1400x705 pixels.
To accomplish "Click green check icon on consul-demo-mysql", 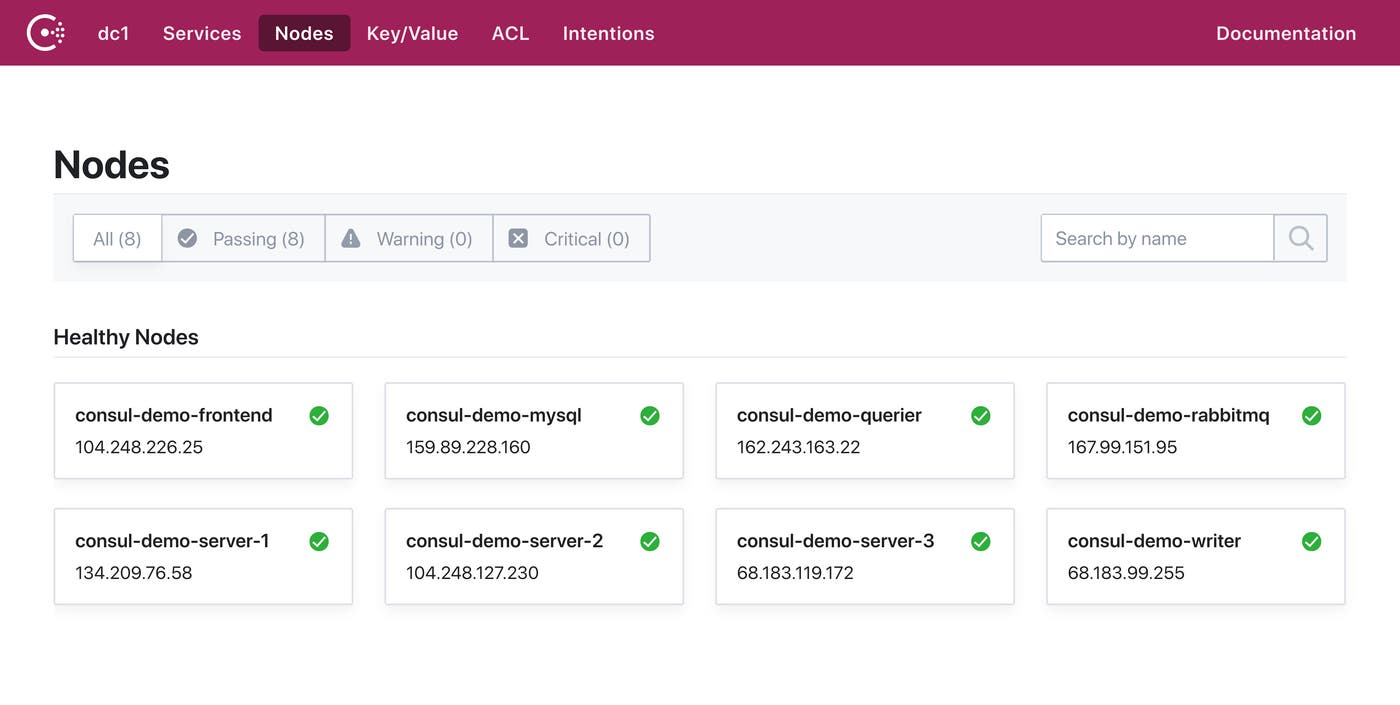I will [x=650, y=416].
